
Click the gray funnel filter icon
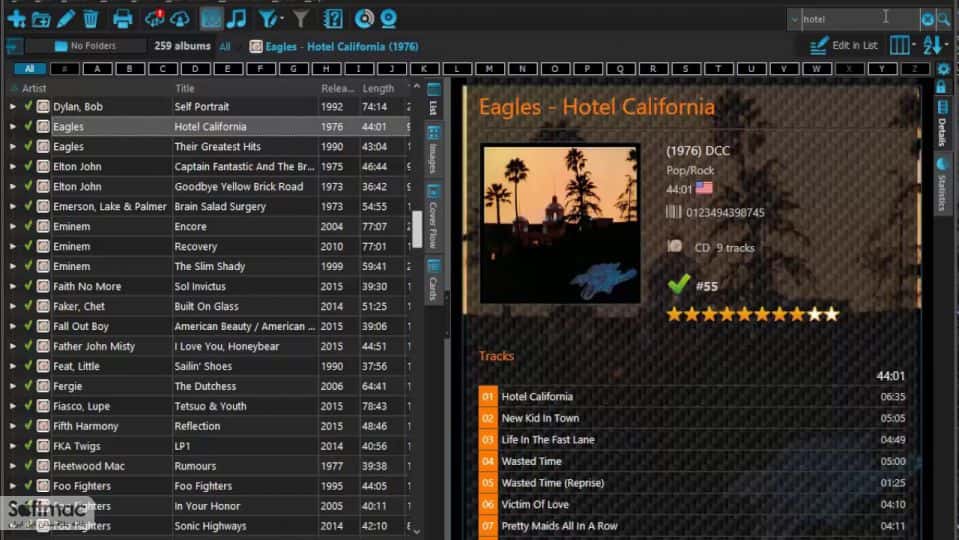pyautogui.click(x=300, y=19)
